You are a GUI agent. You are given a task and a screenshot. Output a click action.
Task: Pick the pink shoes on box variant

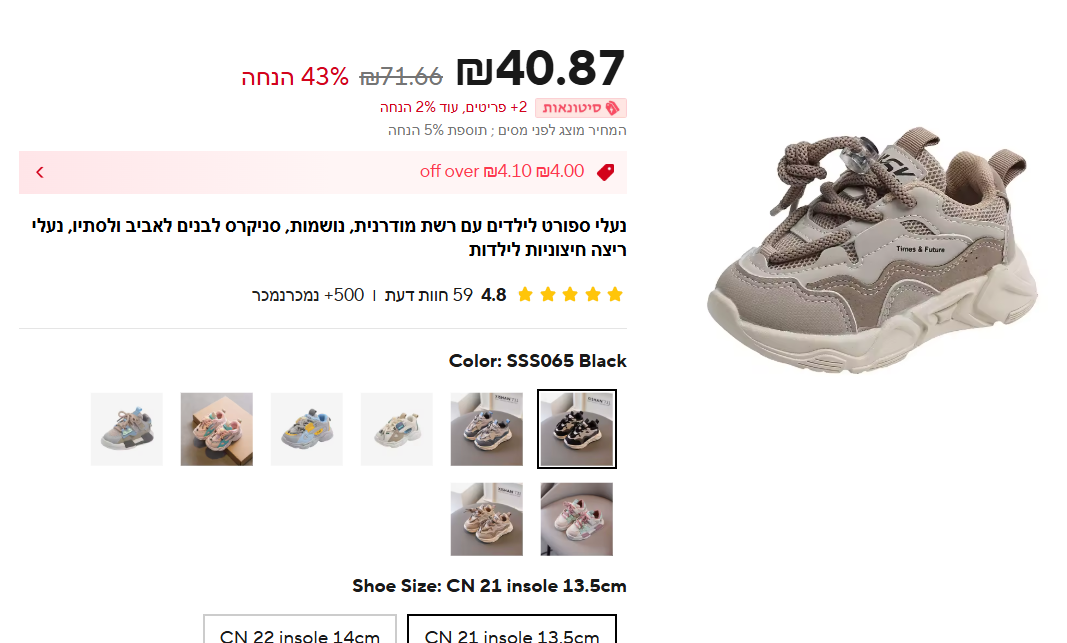tap(216, 429)
